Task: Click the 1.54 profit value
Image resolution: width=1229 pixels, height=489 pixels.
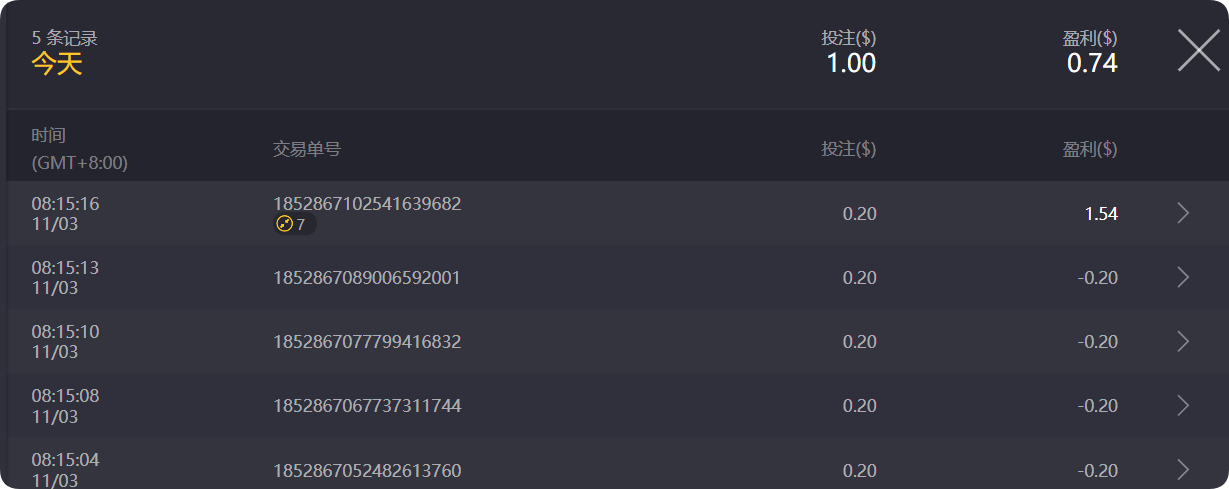Action: (1101, 214)
